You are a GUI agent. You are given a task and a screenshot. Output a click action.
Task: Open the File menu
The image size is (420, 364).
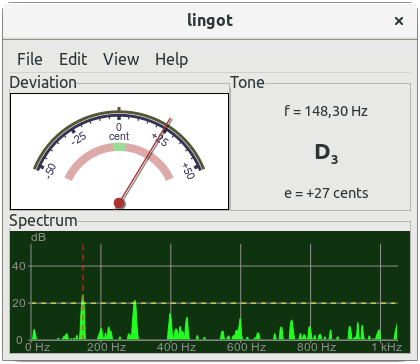[x=30, y=59]
